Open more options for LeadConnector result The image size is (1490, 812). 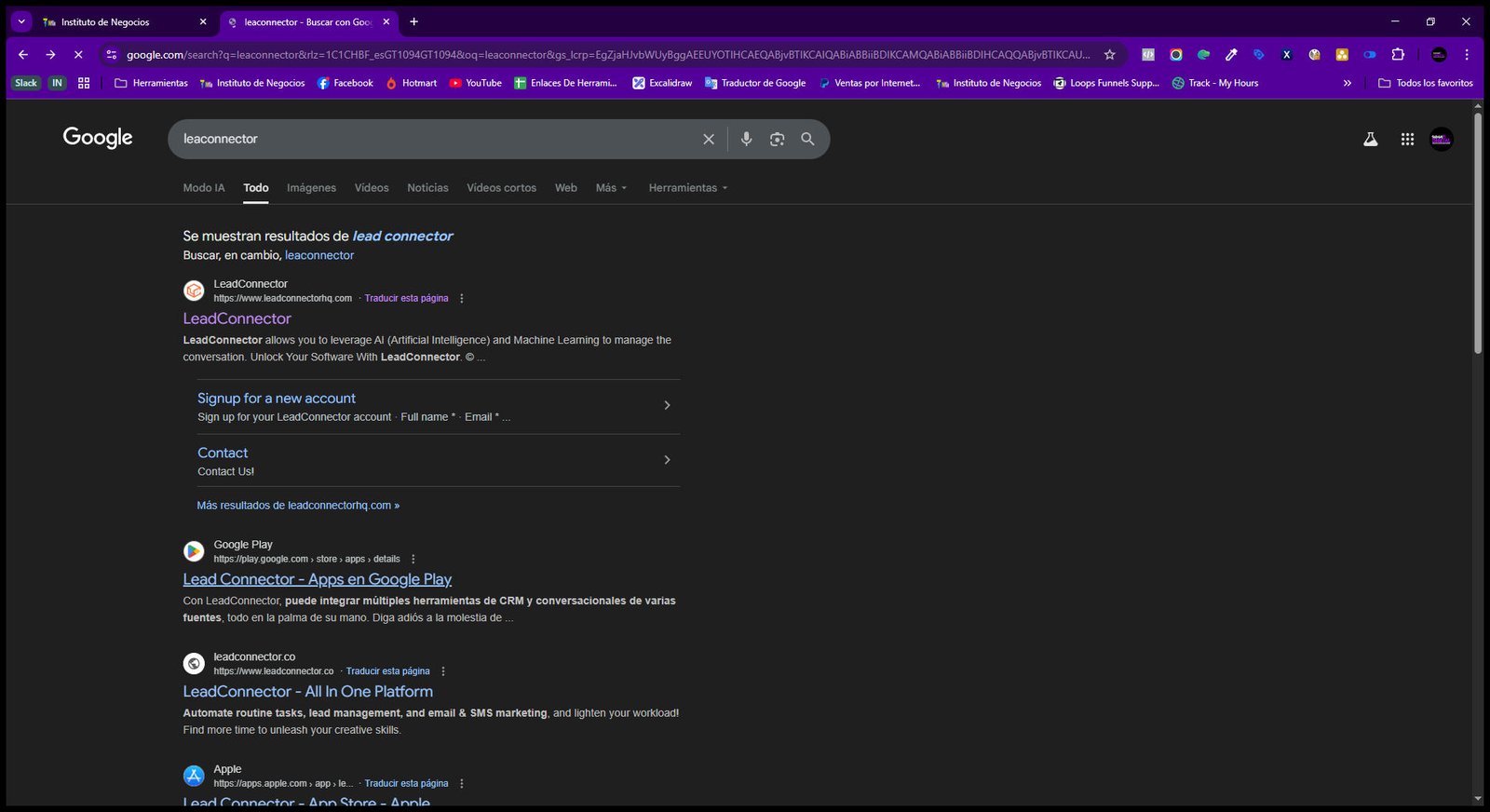(462, 299)
